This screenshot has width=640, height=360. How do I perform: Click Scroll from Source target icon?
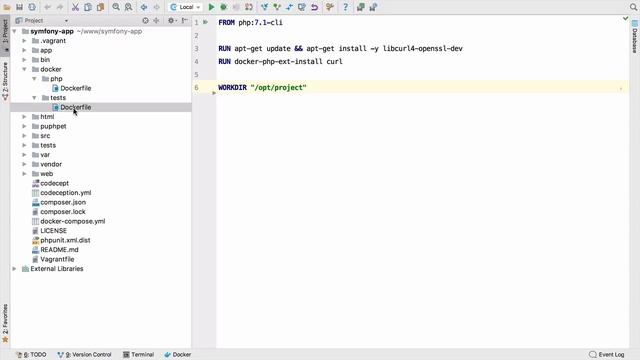pyautogui.click(x=145, y=20)
